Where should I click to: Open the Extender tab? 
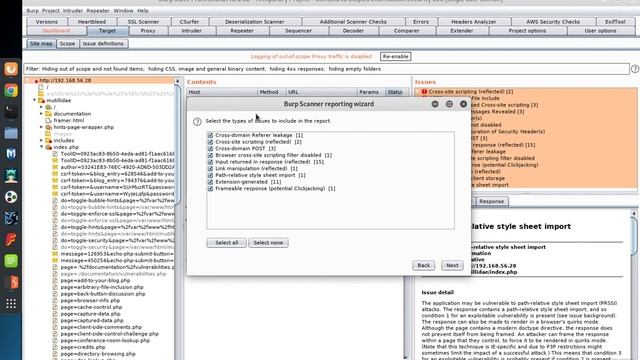(462, 31)
